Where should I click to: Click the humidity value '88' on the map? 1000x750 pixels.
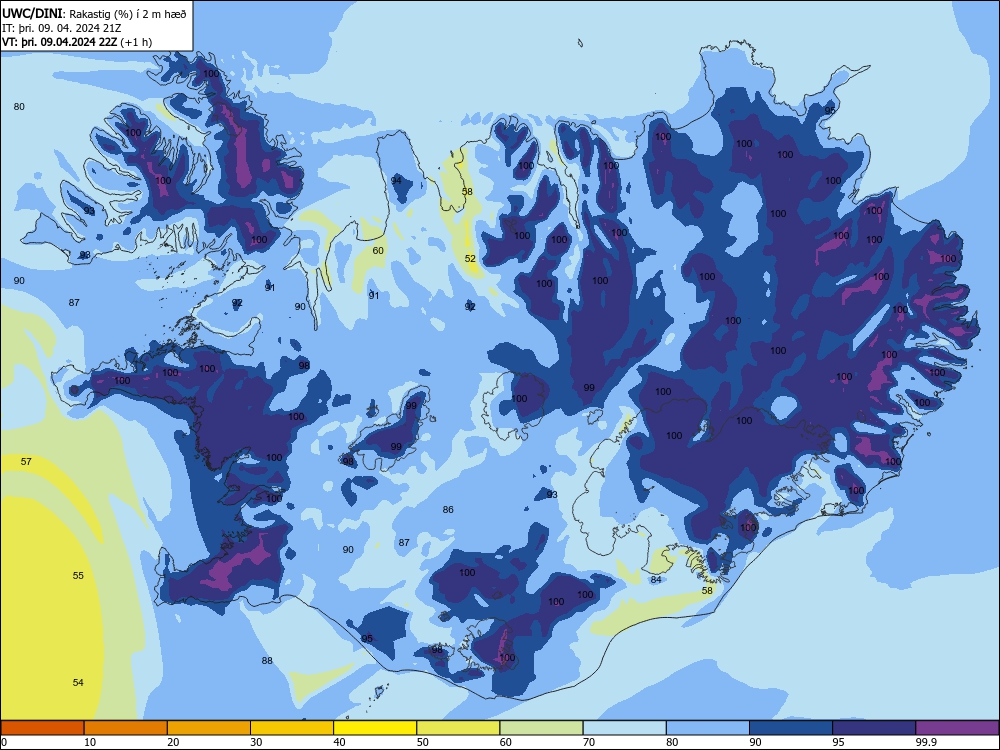tap(267, 660)
